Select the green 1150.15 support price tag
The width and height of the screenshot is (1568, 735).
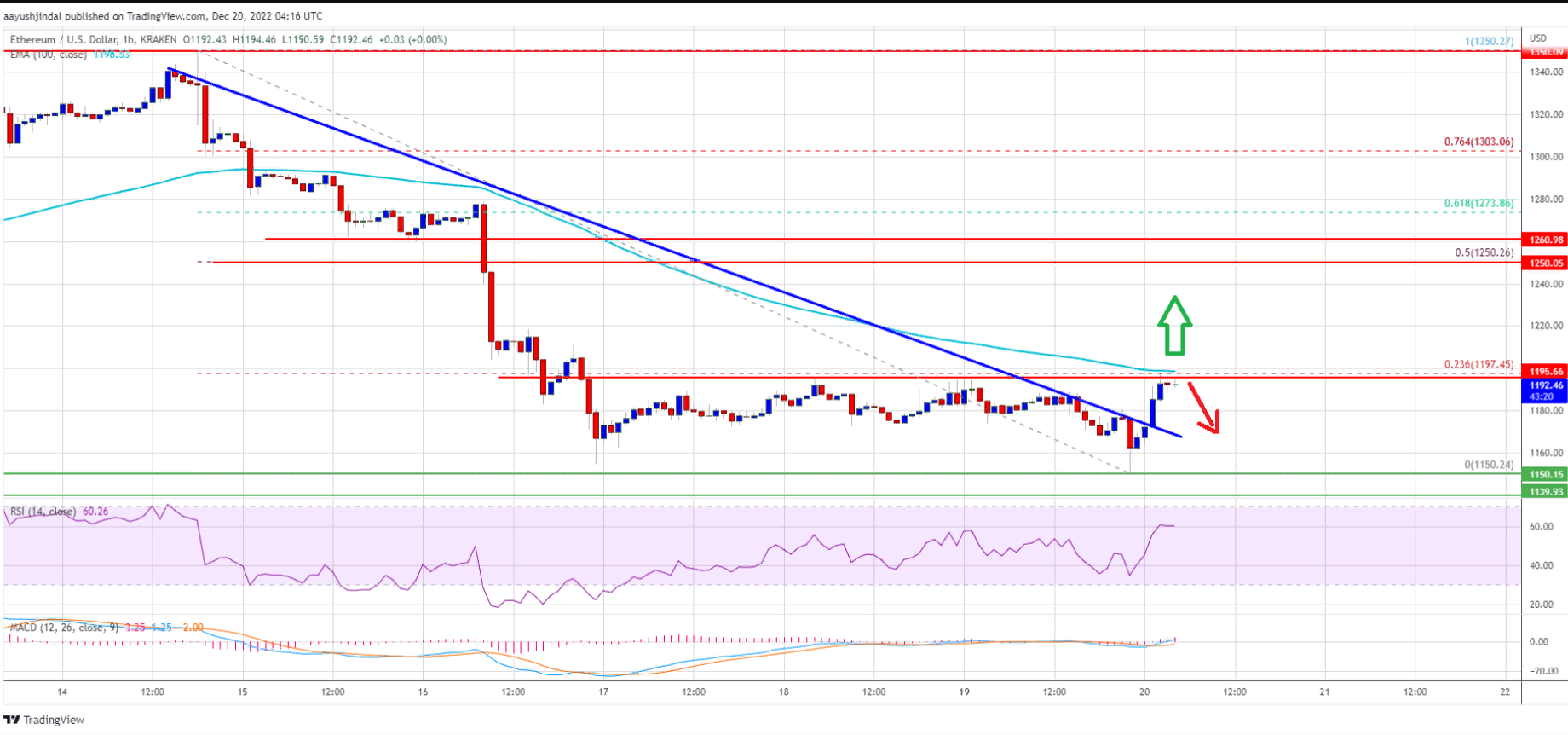pyautogui.click(x=1545, y=475)
